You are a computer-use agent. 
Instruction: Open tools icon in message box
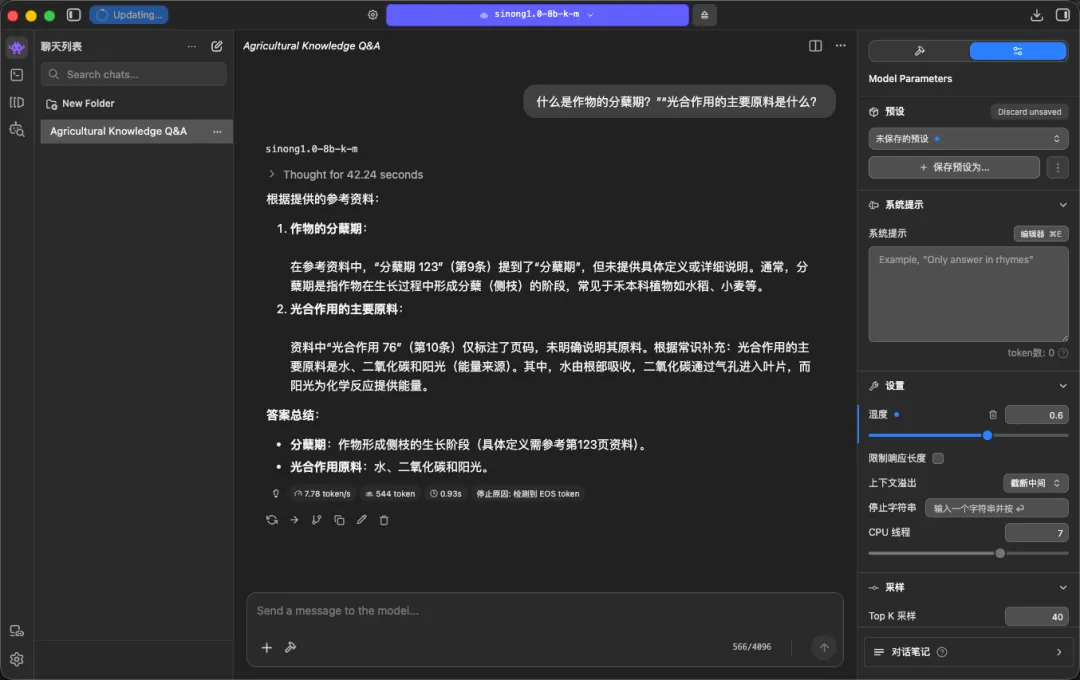[290, 648]
